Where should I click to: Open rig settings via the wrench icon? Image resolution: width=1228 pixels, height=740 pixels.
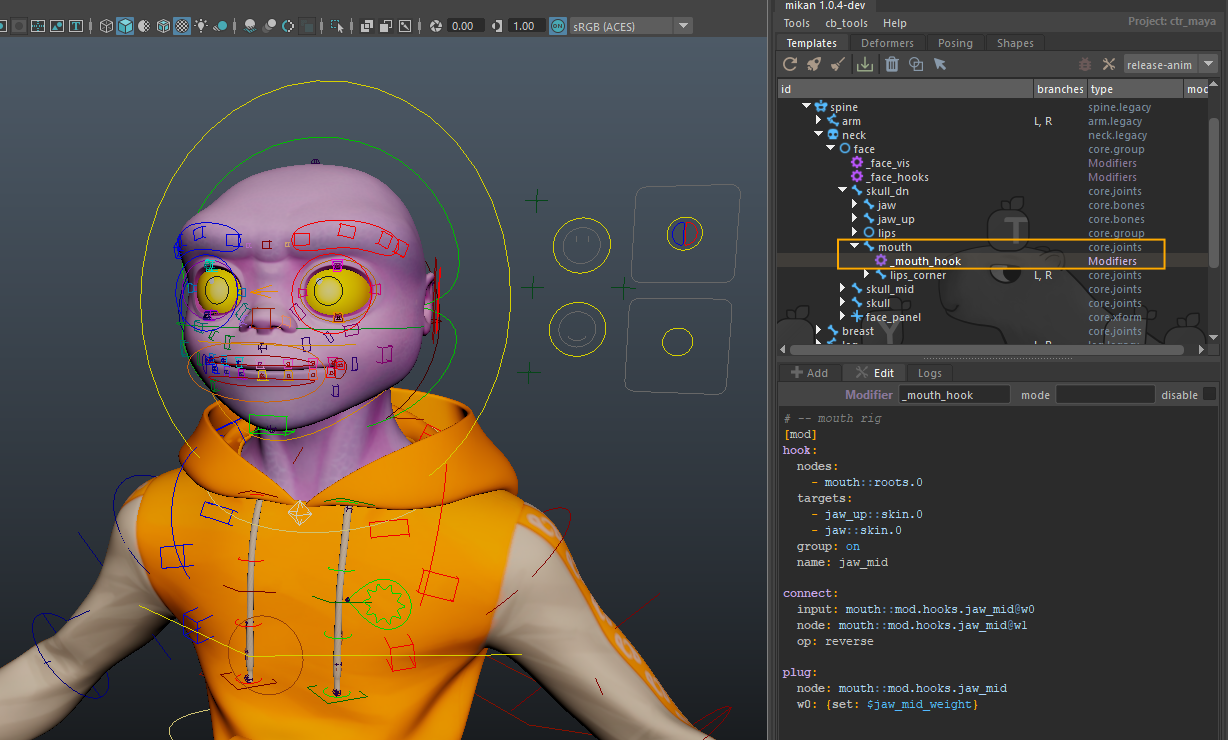click(1108, 64)
